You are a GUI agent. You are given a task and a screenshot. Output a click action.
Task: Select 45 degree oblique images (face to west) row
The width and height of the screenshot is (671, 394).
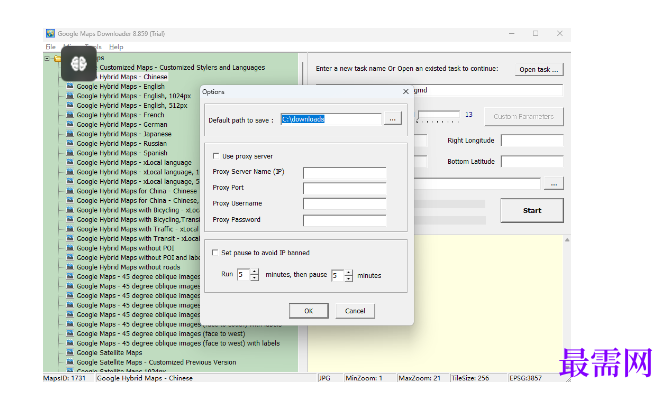[x=161, y=334]
